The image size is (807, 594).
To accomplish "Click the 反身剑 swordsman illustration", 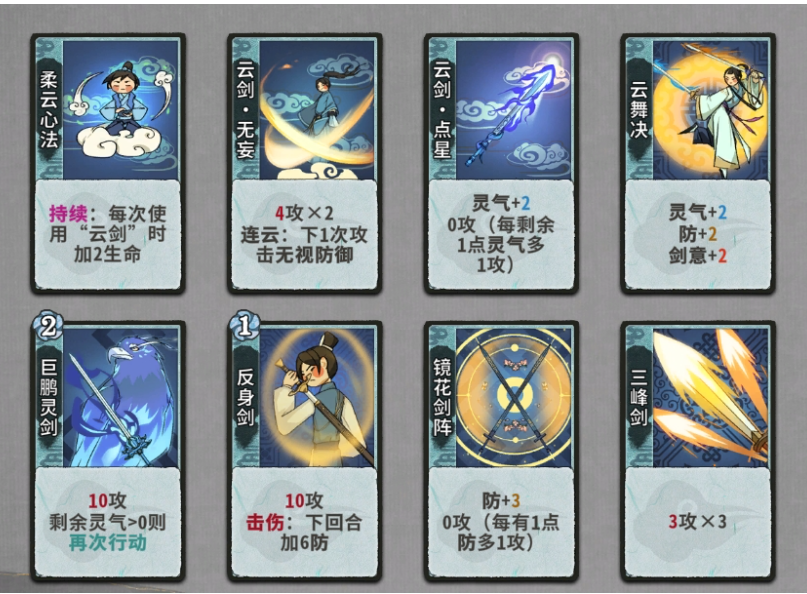I will (318, 398).
